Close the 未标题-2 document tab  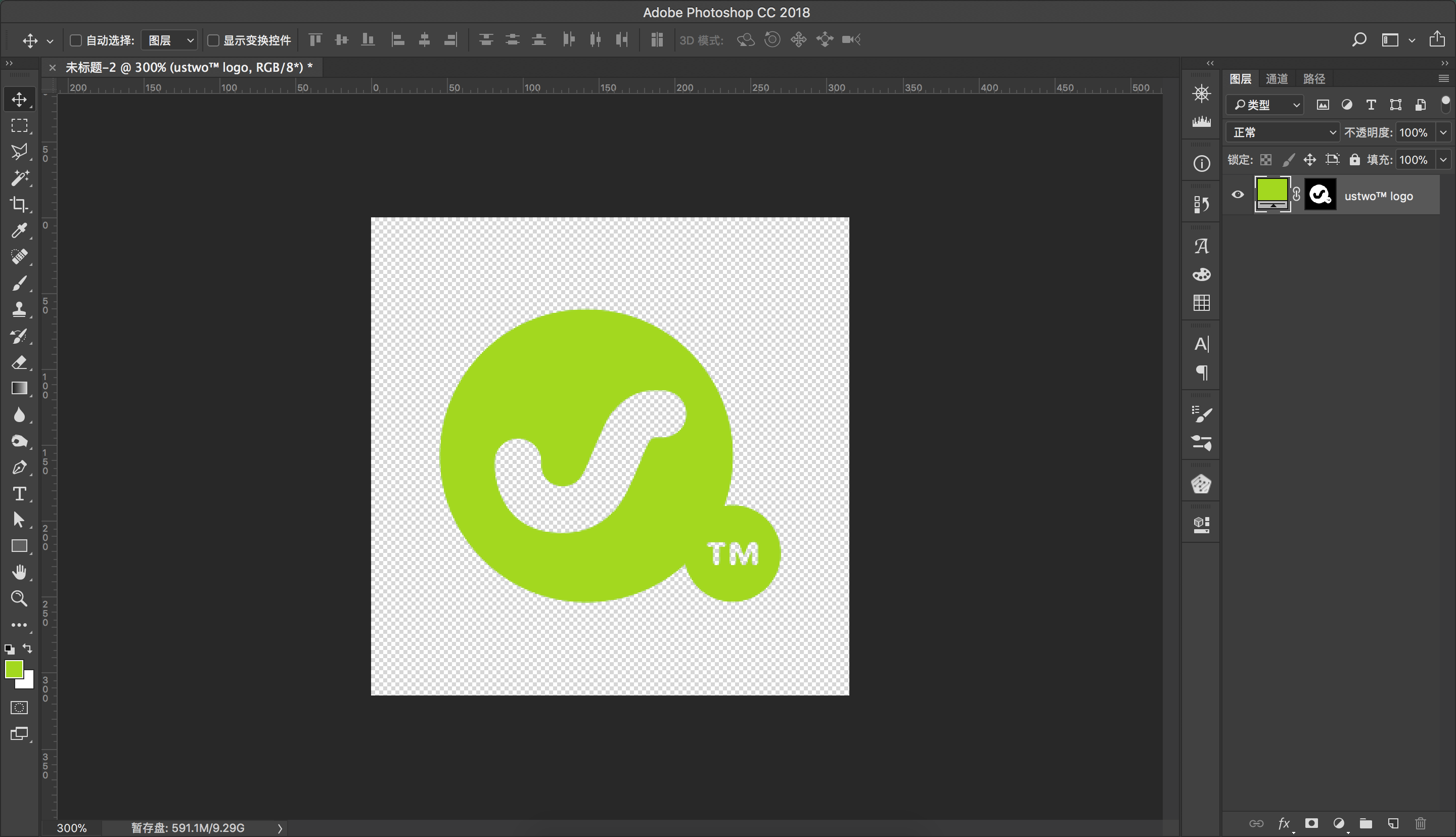click(52, 68)
